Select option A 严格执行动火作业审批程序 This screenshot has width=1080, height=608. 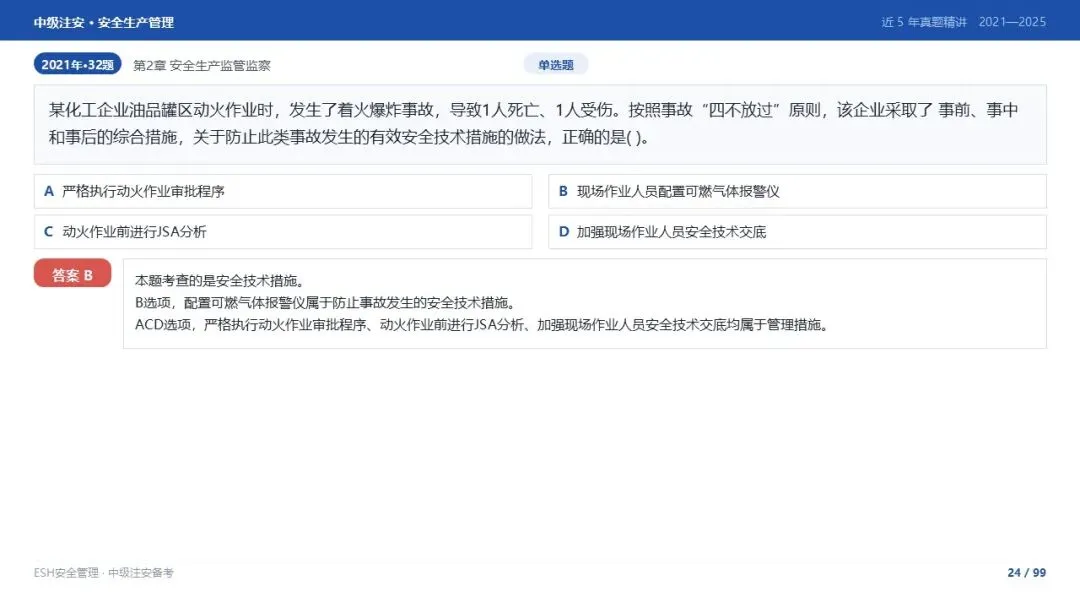(x=283, y=191)
